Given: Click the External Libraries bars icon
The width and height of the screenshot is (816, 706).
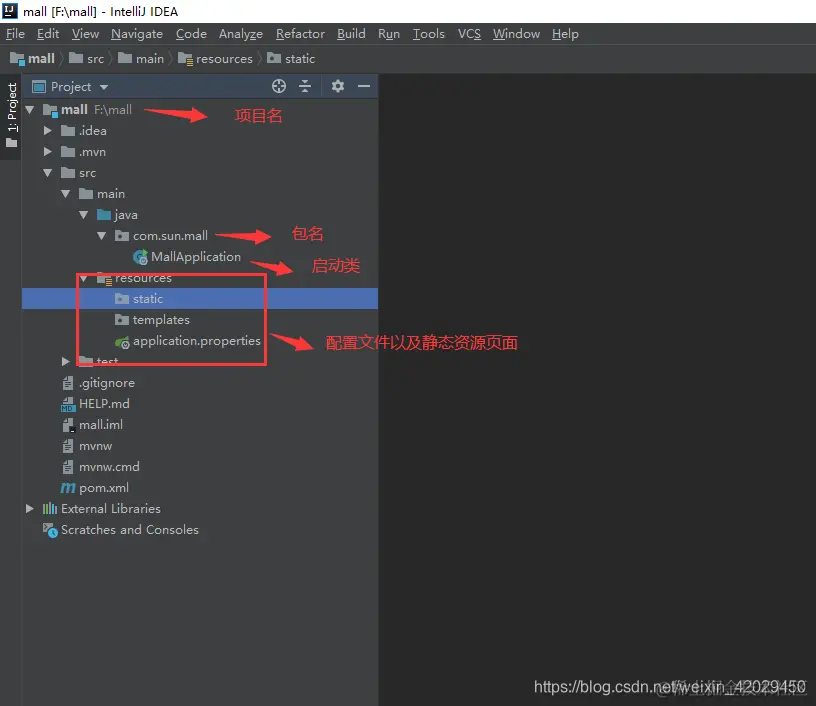Looking at the screenshot, I should [50, 508].
